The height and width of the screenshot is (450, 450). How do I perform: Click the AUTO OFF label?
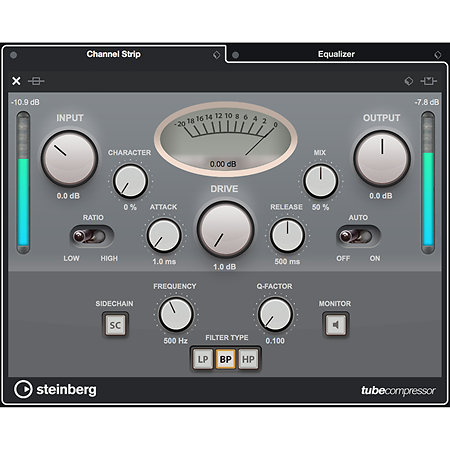pyautogui.click(x=343, y=258)
